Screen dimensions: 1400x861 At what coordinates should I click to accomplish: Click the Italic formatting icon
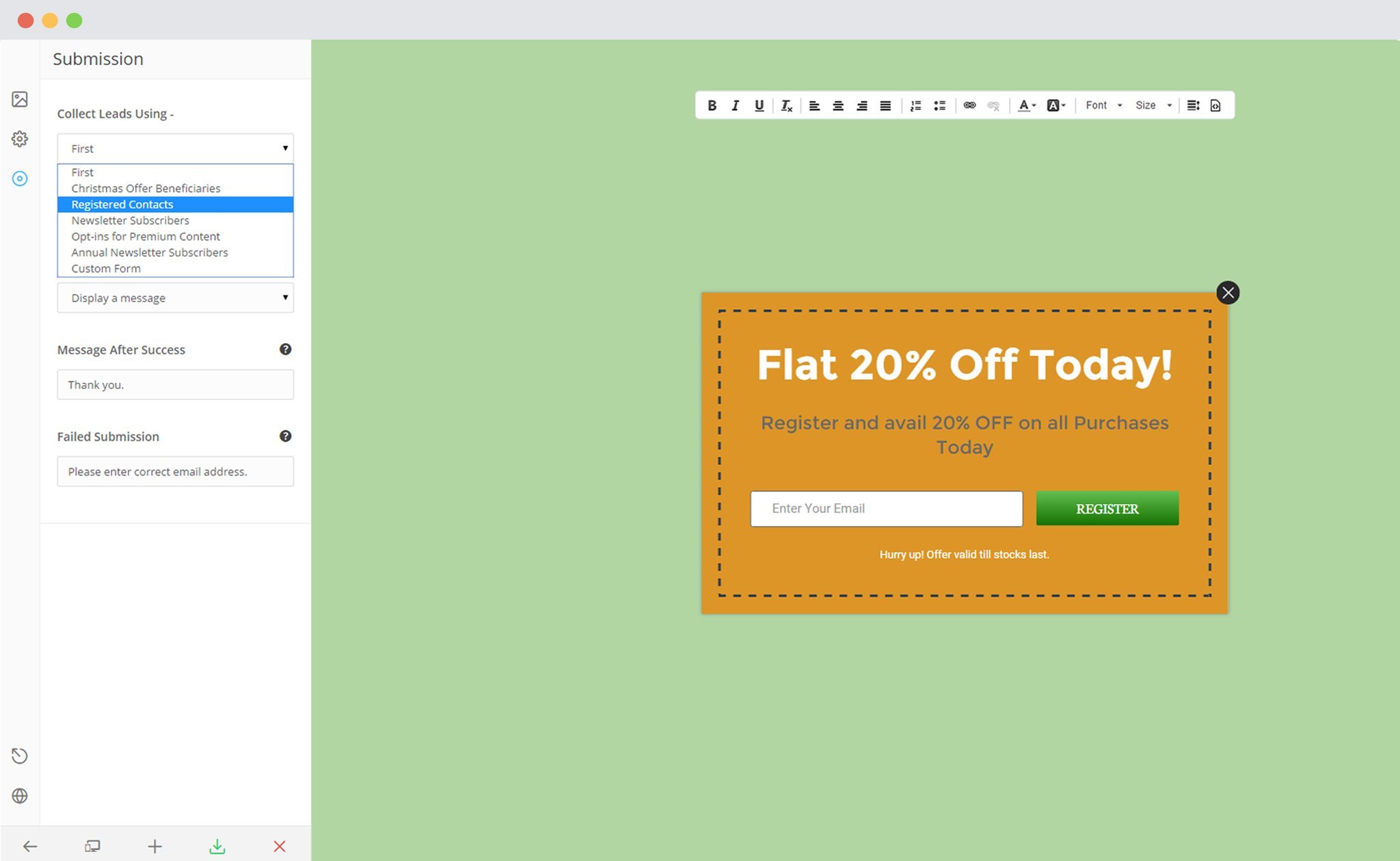click(735, 105)
